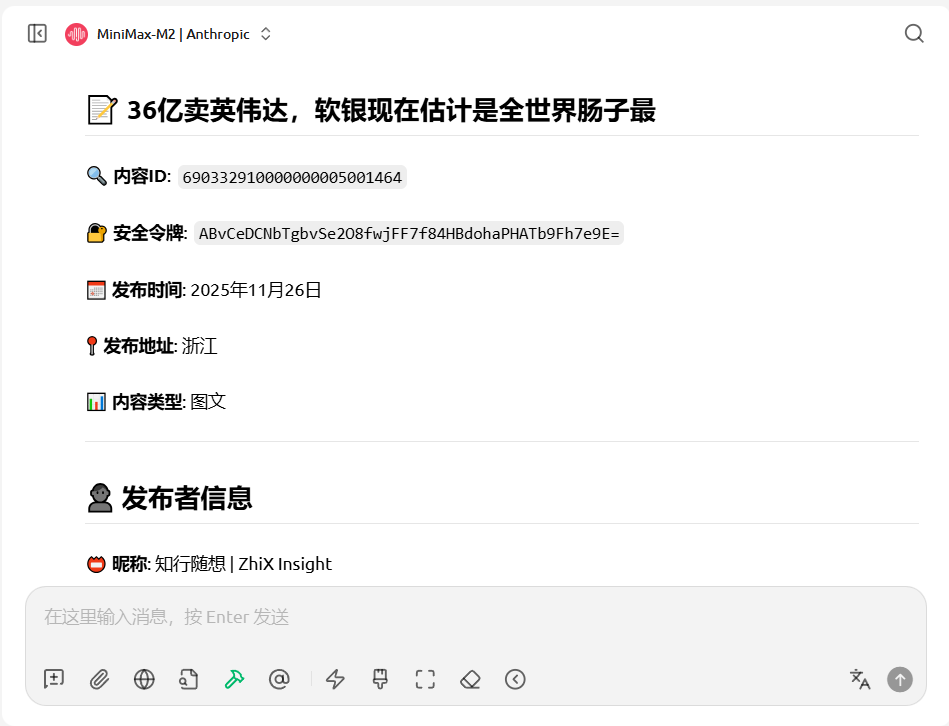Click publish date 2025年11月26日

(x=256, y=290)
